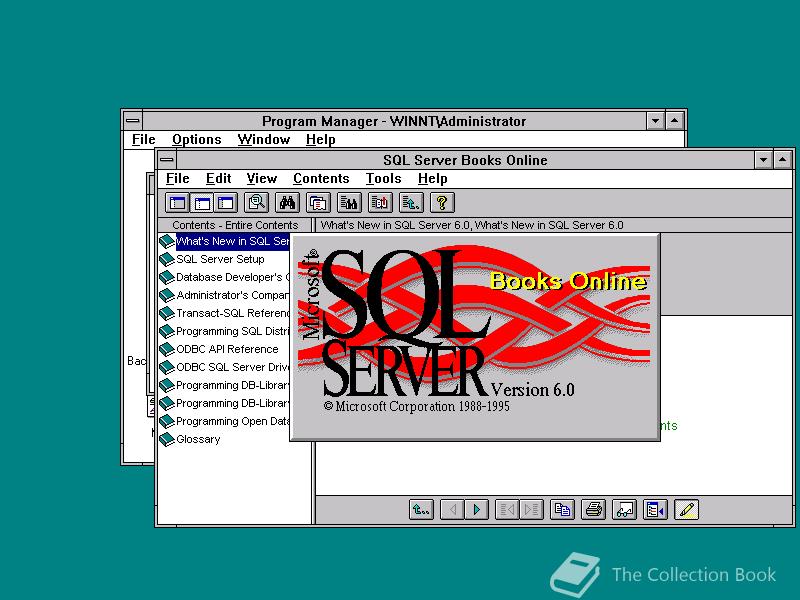Viewport: 800px width, 600px height.
Task: Click the book icon beside ODBC API Reference
Action: (x=166, y=349)
